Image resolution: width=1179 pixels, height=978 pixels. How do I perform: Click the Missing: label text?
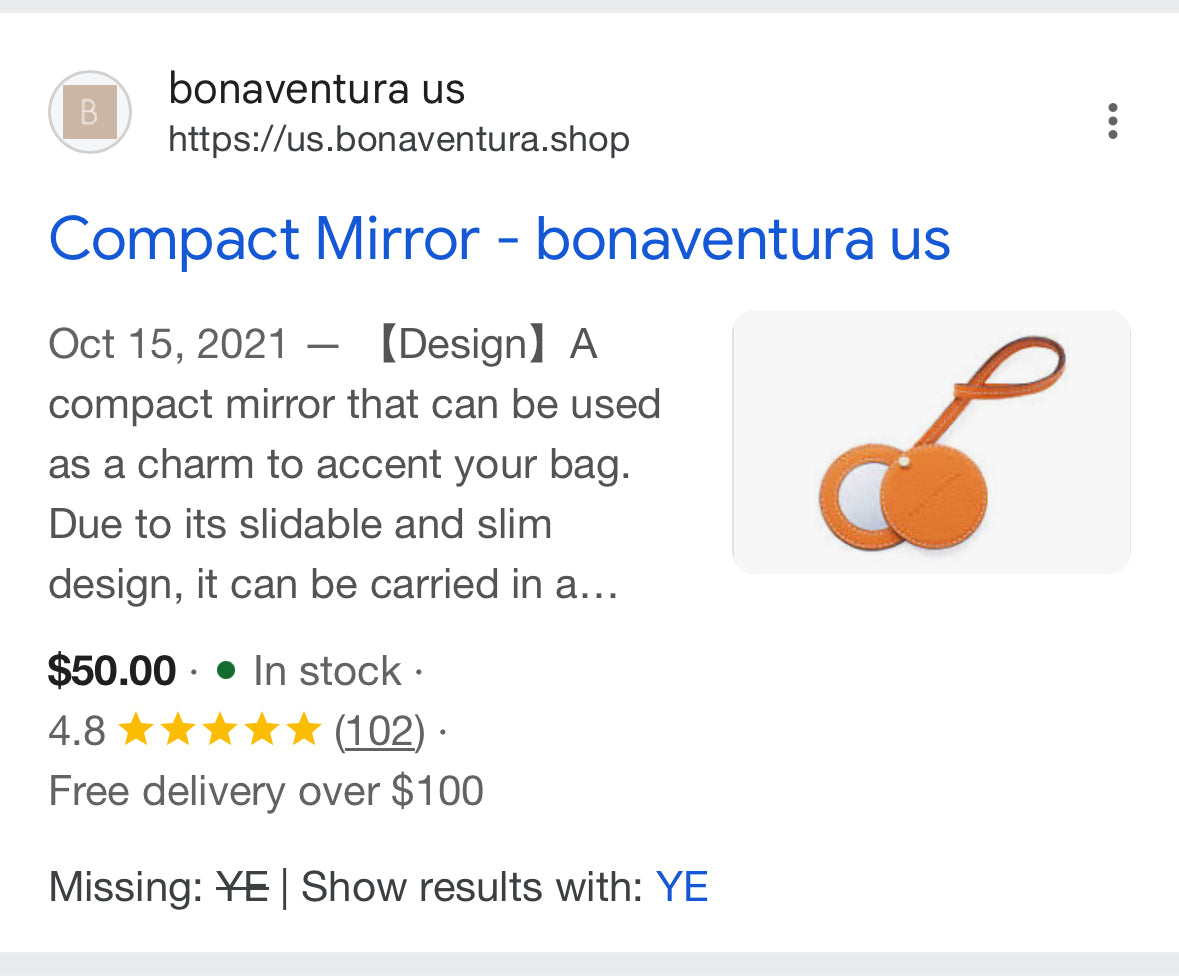tap(126, 887)
